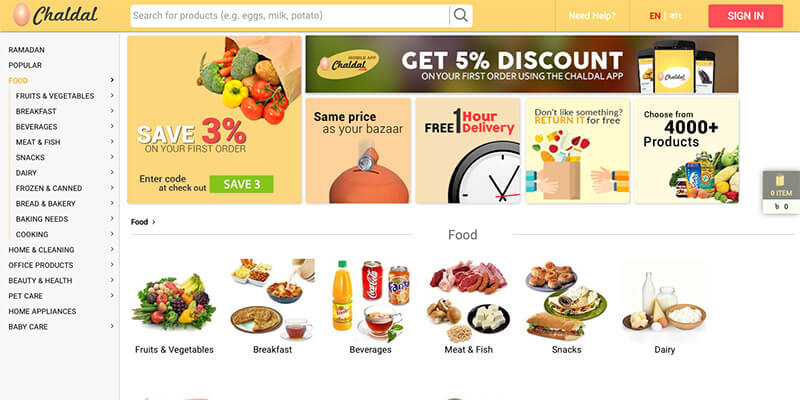The width and height of the screenshot is (800, 400).
Task: Expand the Beauty & Health submenu arrow
Action: 112,280
